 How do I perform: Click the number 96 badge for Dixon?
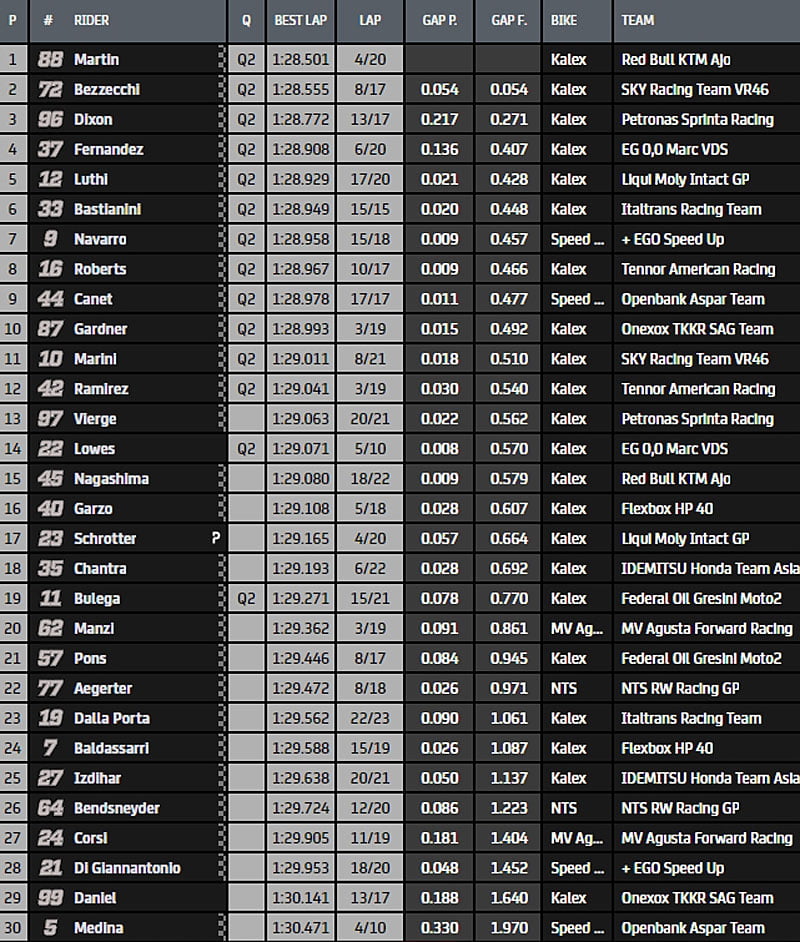tap(50, 119)
